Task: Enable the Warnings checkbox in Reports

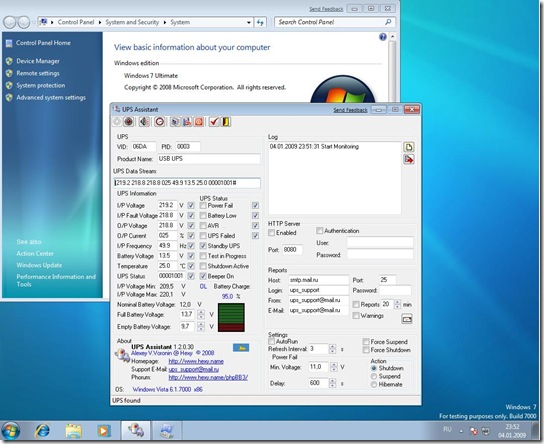Action: 356,316
